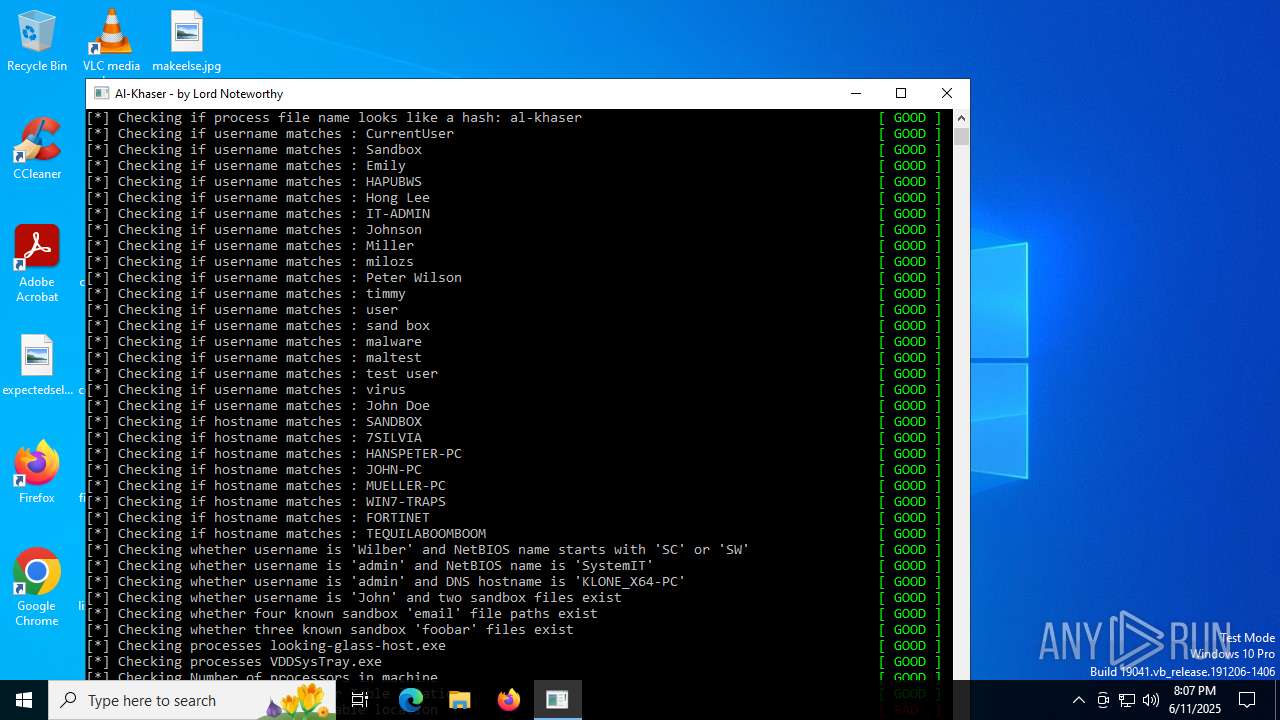Image resolution: width=1280 pixels, height=720 pixels.
Task: Click the line mentioning 'KLONE_X64-PC'
Action: (x=386, y=582)
